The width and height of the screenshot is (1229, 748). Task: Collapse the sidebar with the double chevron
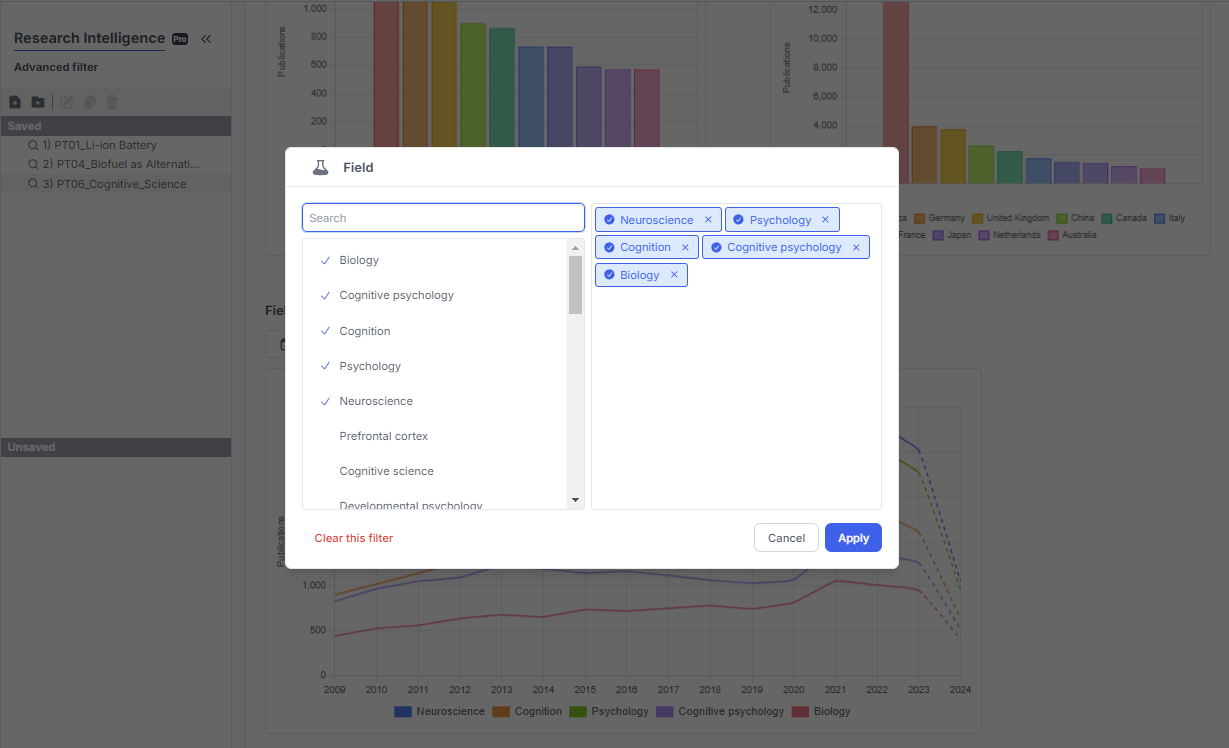(x=207, y=38)
